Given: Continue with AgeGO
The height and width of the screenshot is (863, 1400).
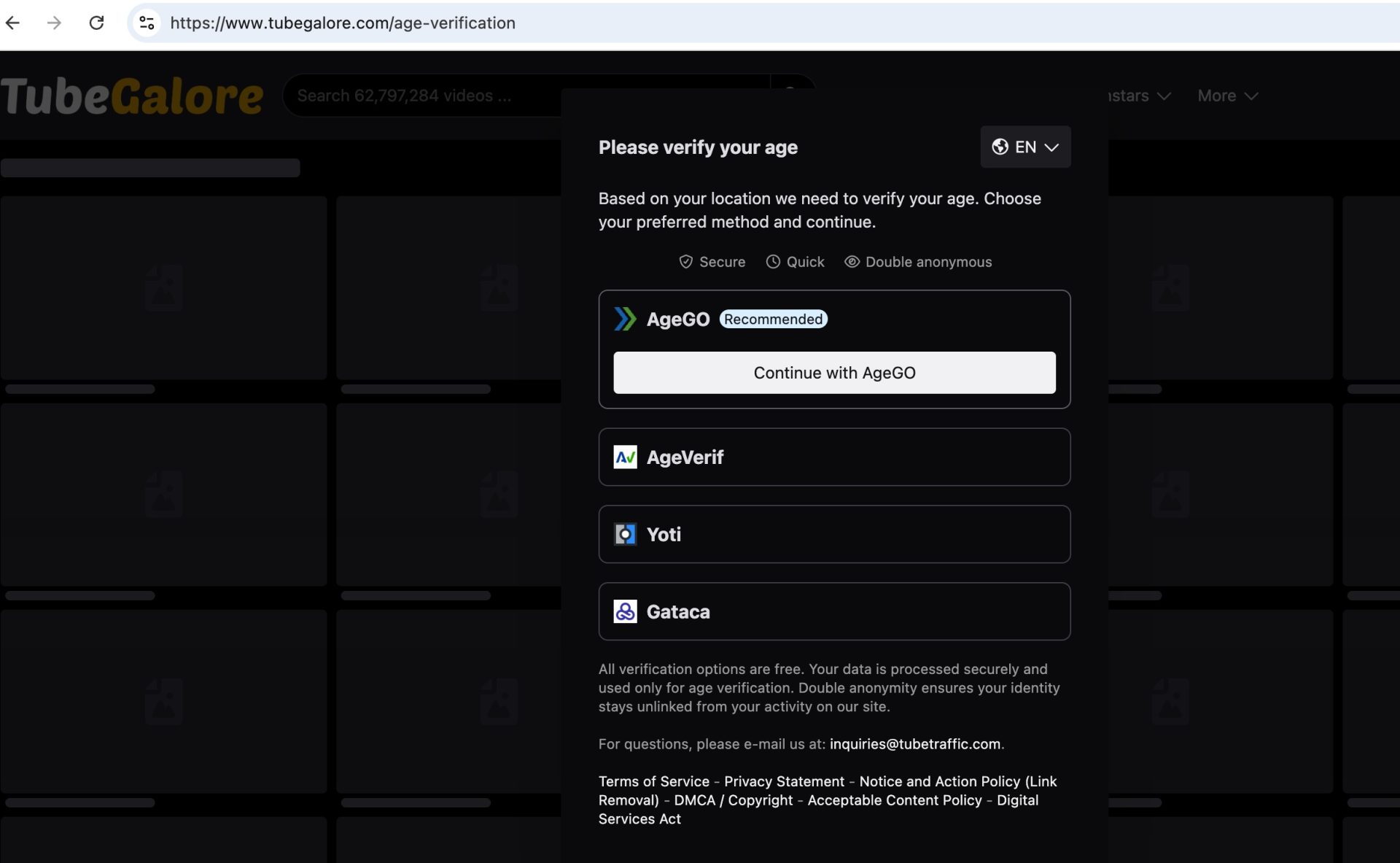Looking at the screenshot, I should [x=834, y=373].
